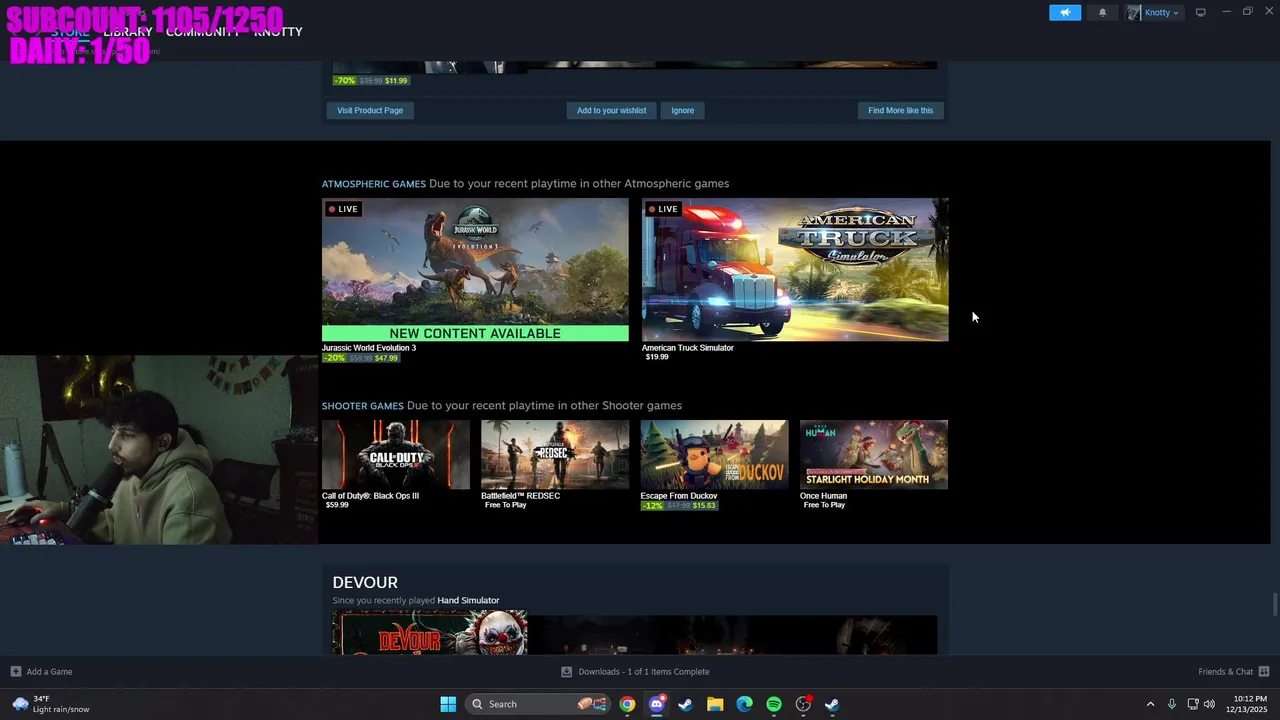This screenshot has height=720, width=1280.
Task: Open Steam taskbar icon beside OBS
Action: pyautogui.click(x=832, y=704)
